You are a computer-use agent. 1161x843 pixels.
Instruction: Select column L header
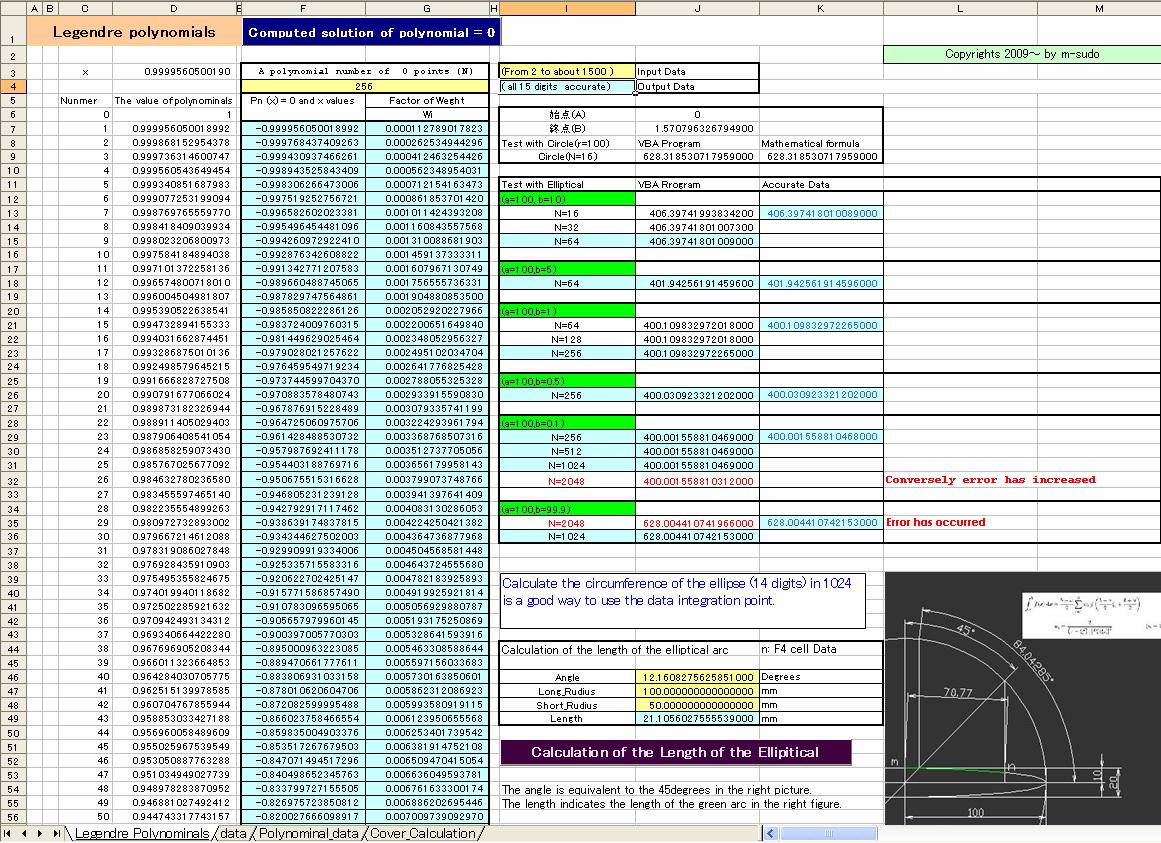pyautogui.click(x=960, y=8)
